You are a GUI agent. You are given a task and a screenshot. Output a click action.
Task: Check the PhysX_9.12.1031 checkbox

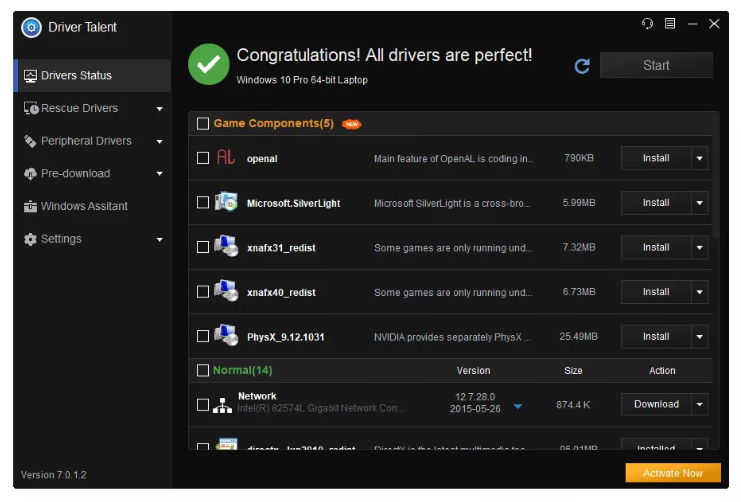click(203, 336)
